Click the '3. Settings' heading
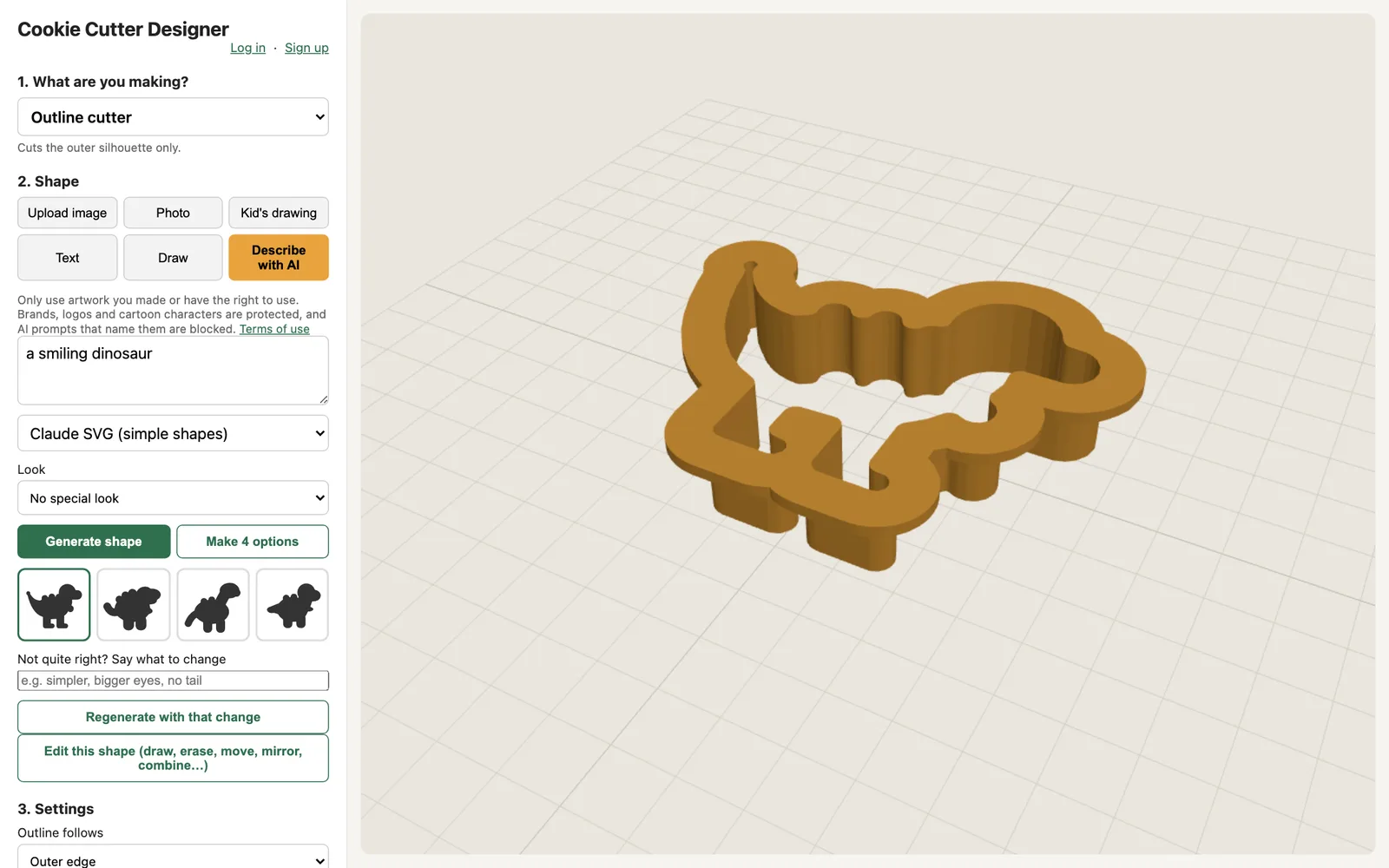The image size is (1389, 868). (x=56, y=809)
